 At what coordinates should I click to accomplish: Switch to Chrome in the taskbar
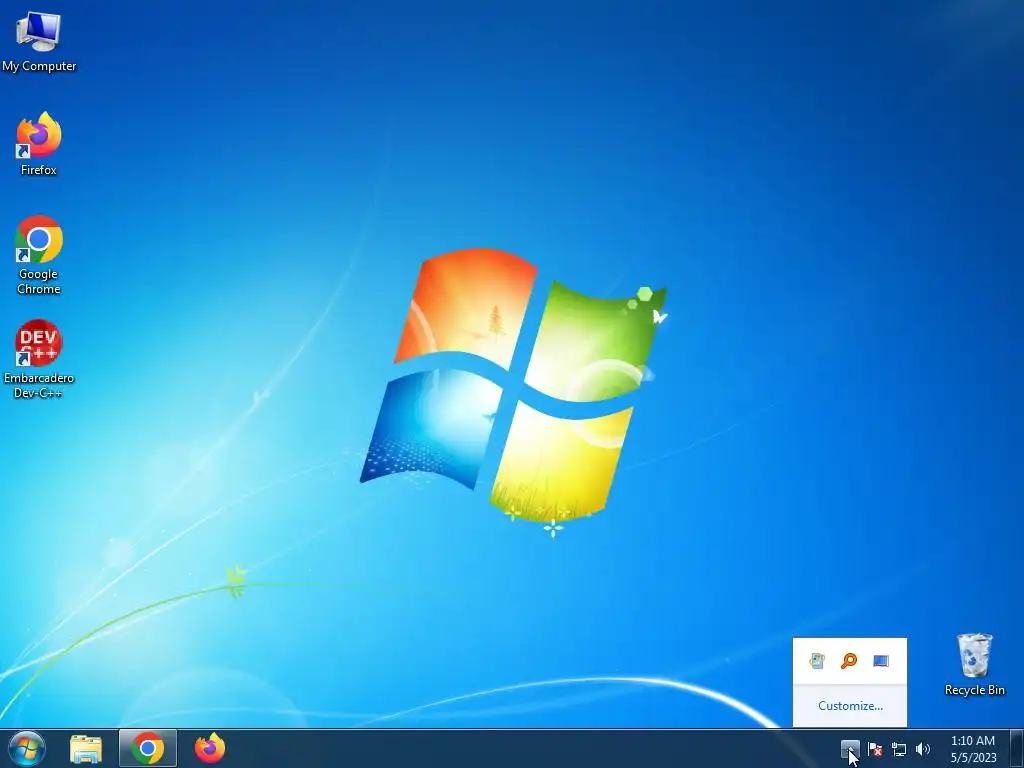point(148,748)
